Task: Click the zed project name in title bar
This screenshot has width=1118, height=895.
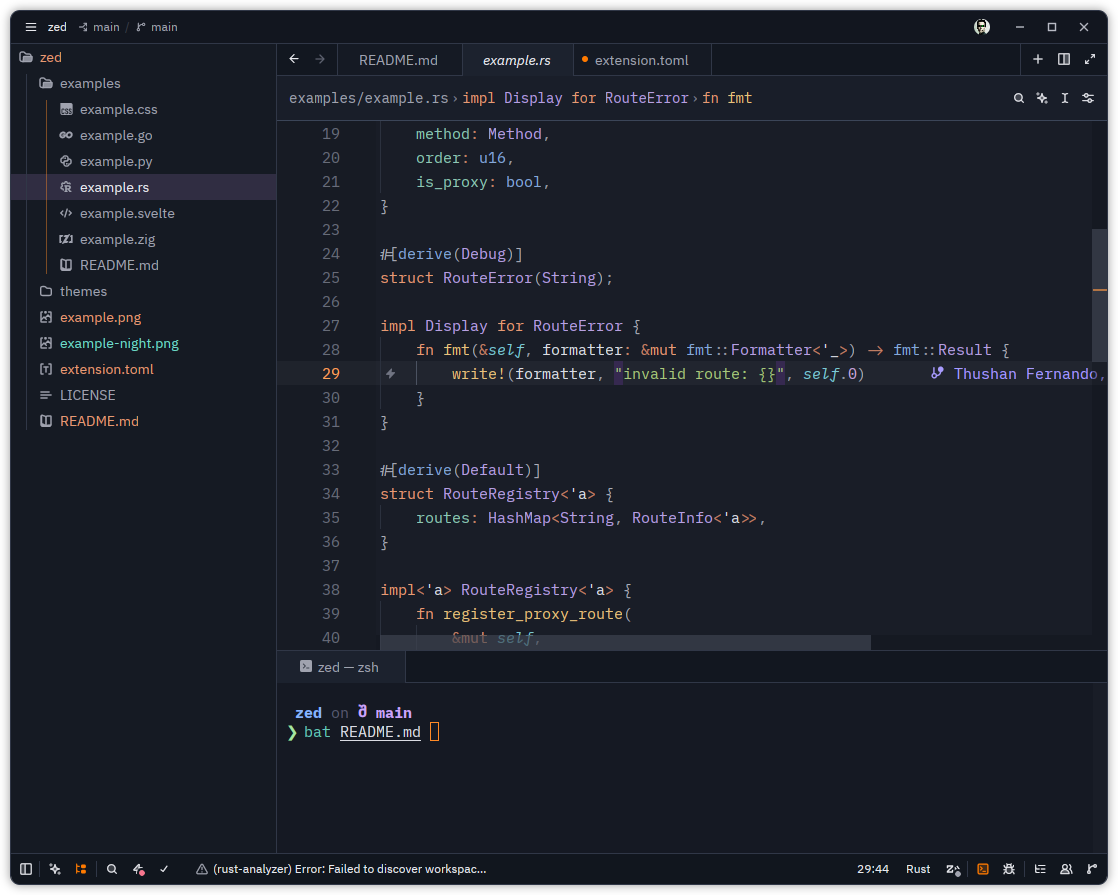Action: click(x=57, y=27)
